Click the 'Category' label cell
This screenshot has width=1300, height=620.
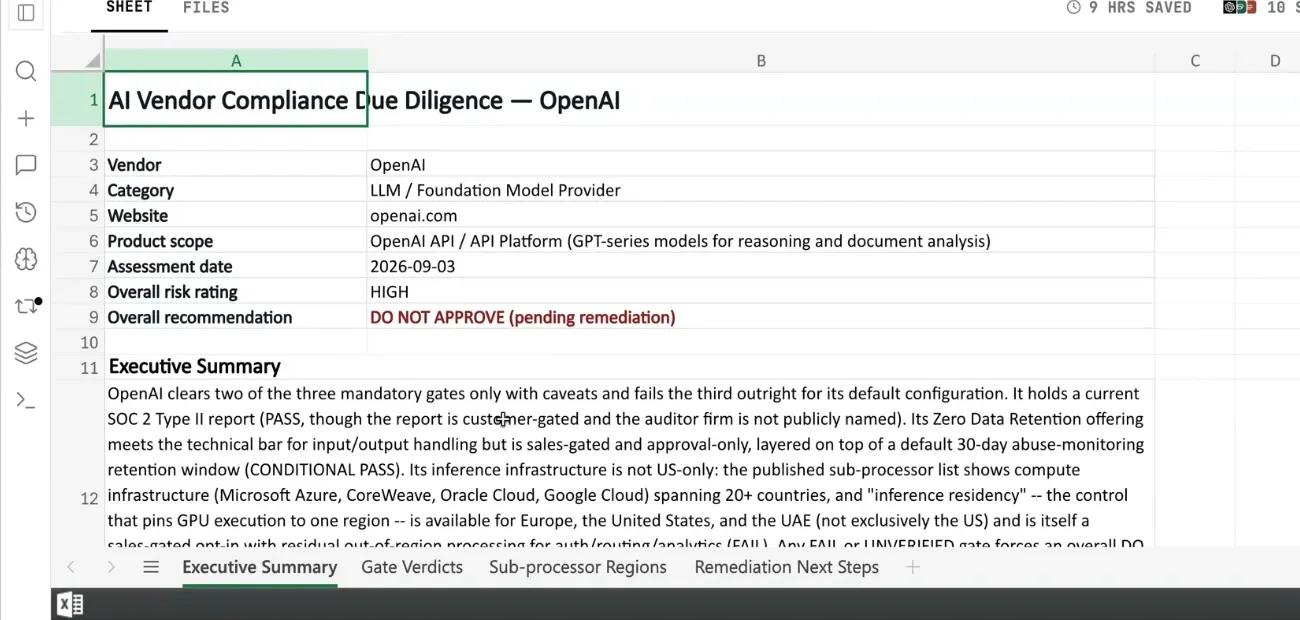[236, 190]
